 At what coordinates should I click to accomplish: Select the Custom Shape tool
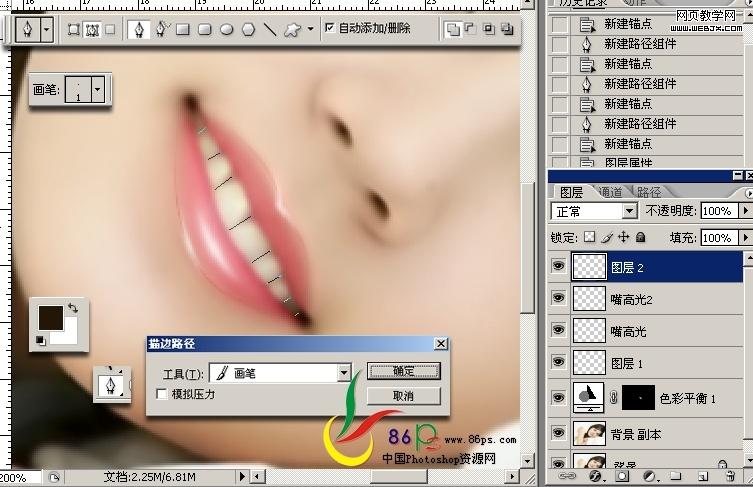[293, 30]
